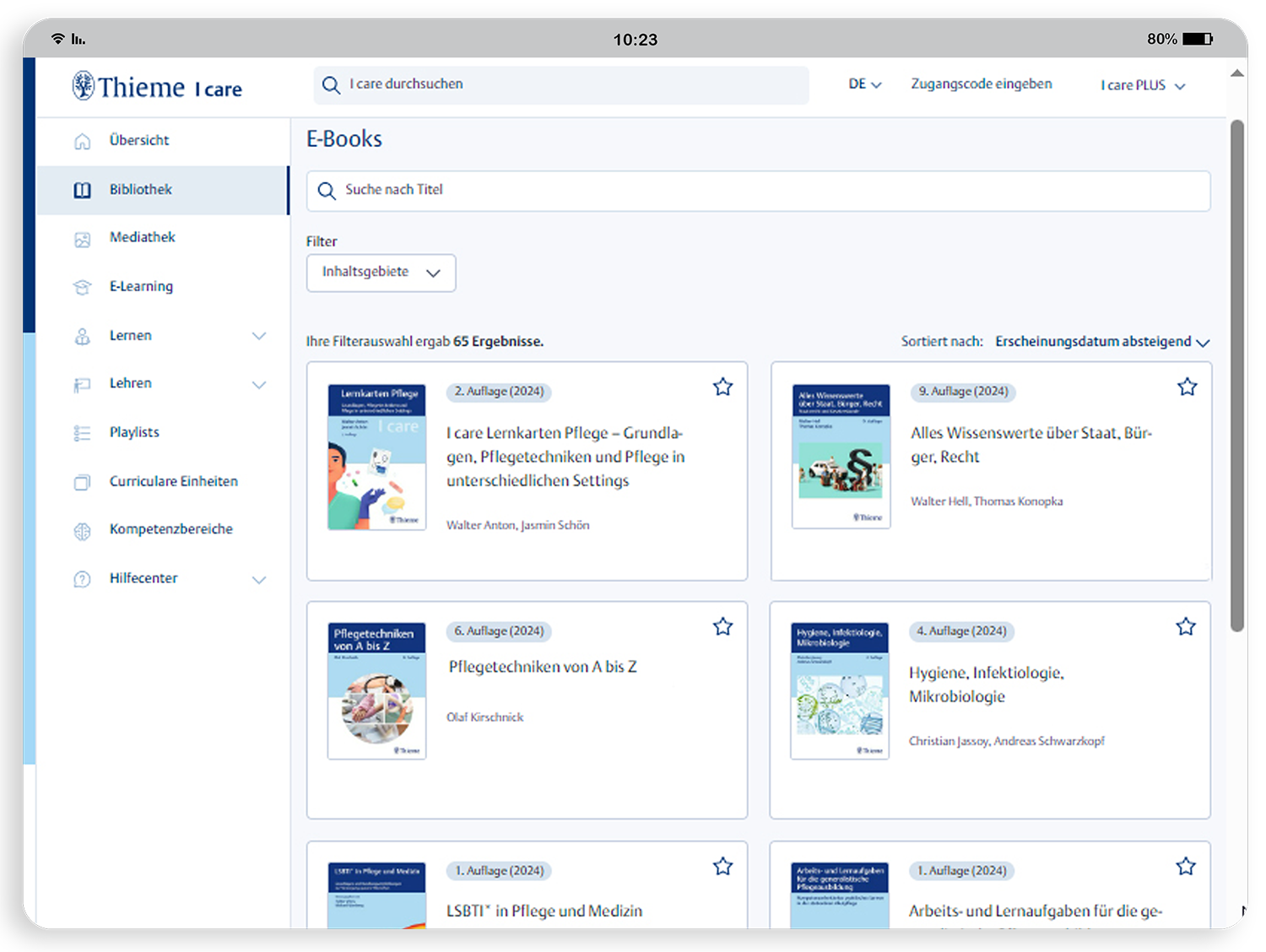Click the 2. Auflage (2024) badge

coord(499,392)
